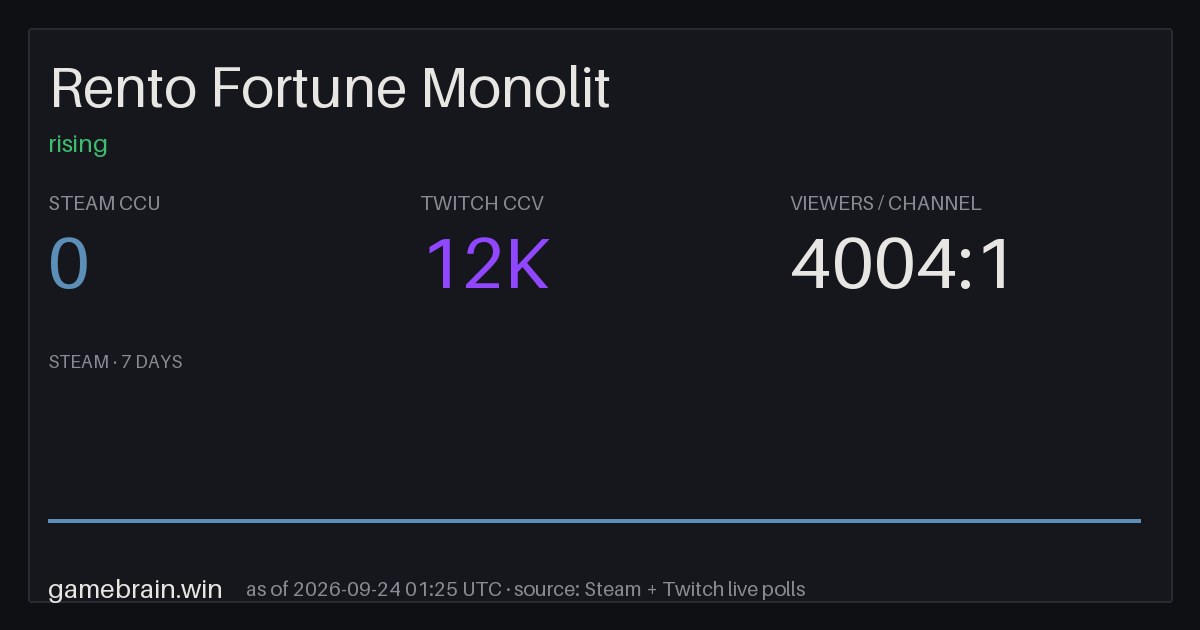The image size is (1200, 630).
Task: Select the 4004:1 ratio value
Action: (902, 265)
